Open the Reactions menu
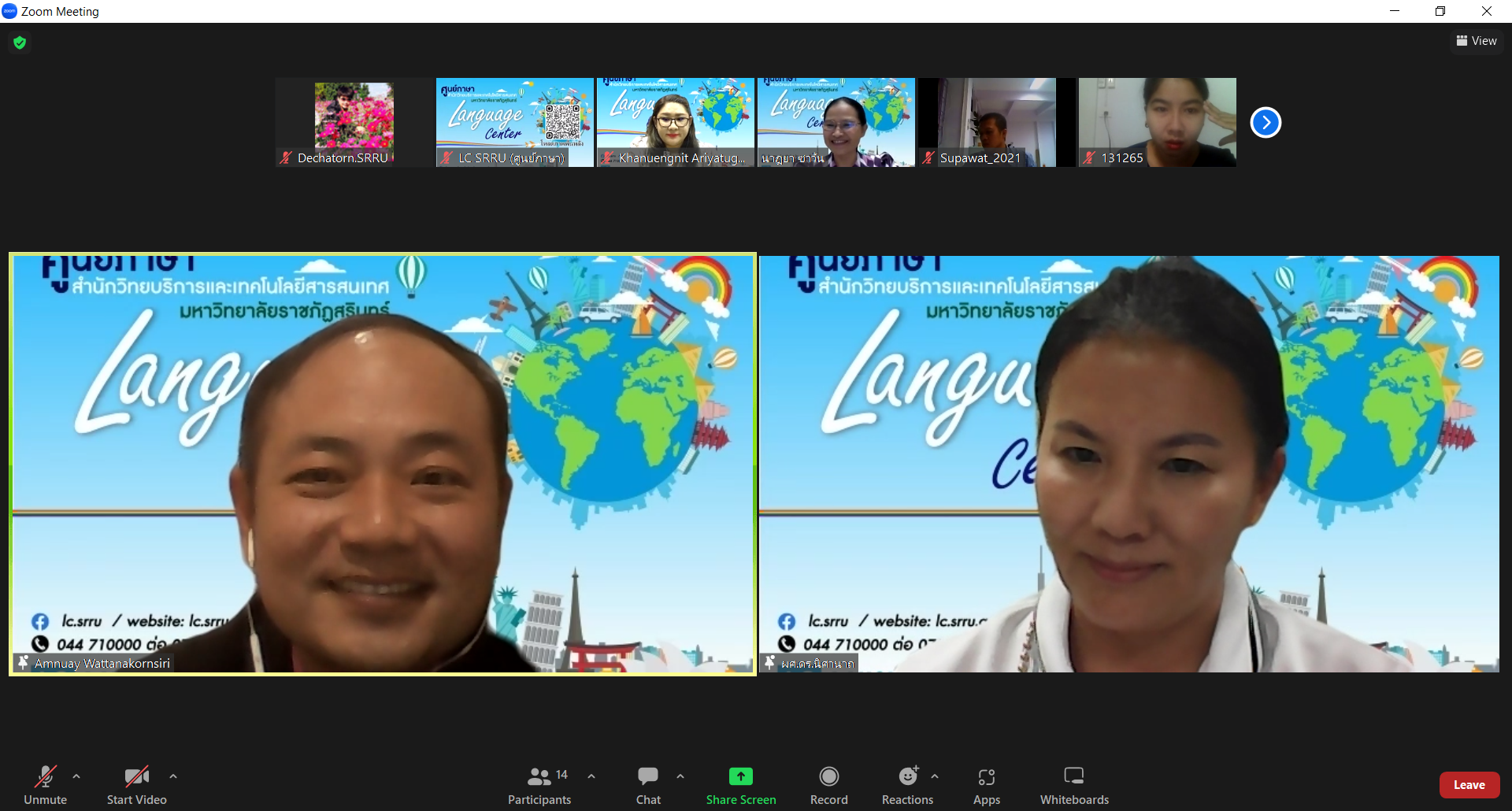The image size is (1512, 811). pos(907,786)
